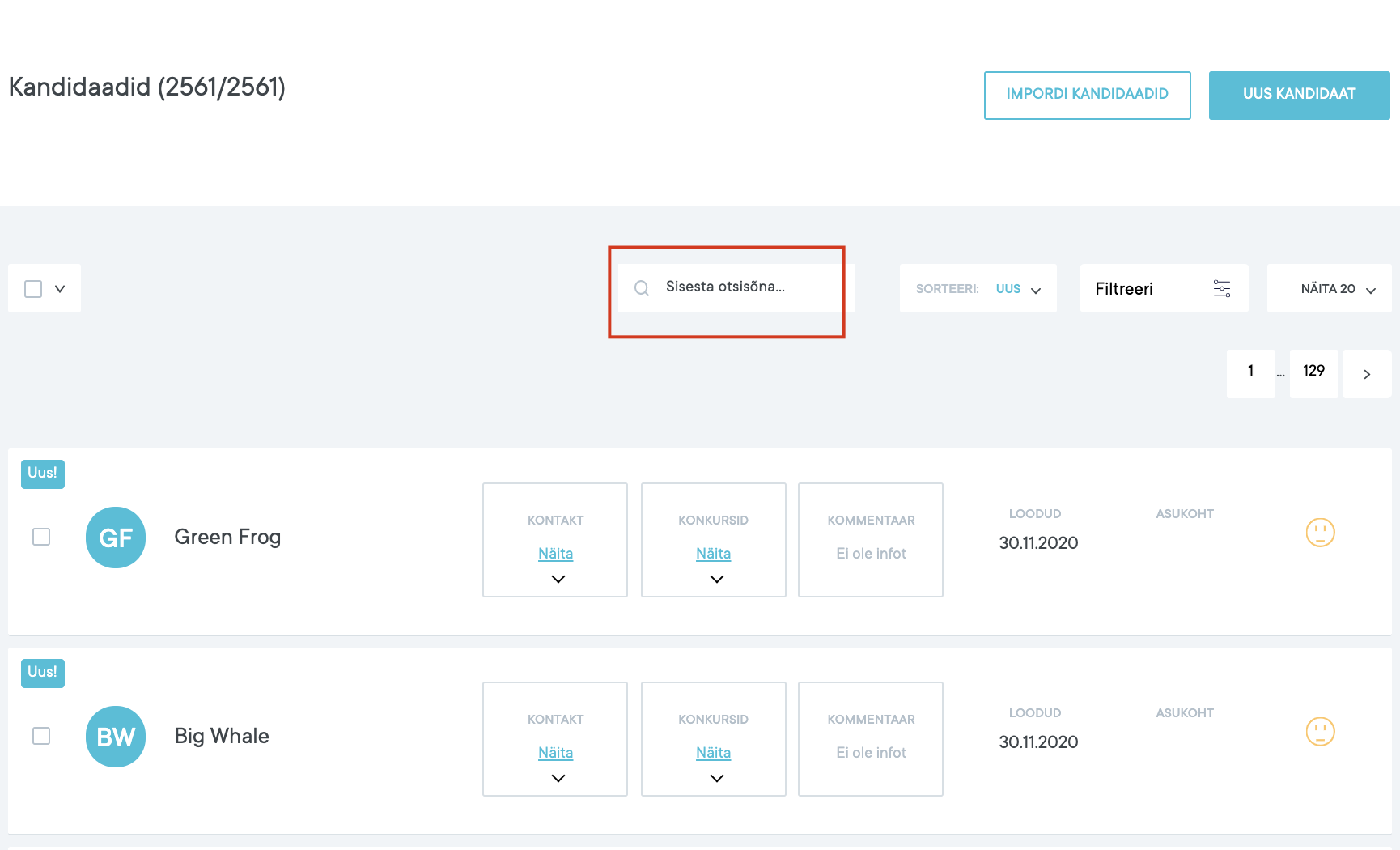Tick the select-all candidates checkbox
Image resolution: width=1400 pixels, height=850 pixels.
point(33,289)
